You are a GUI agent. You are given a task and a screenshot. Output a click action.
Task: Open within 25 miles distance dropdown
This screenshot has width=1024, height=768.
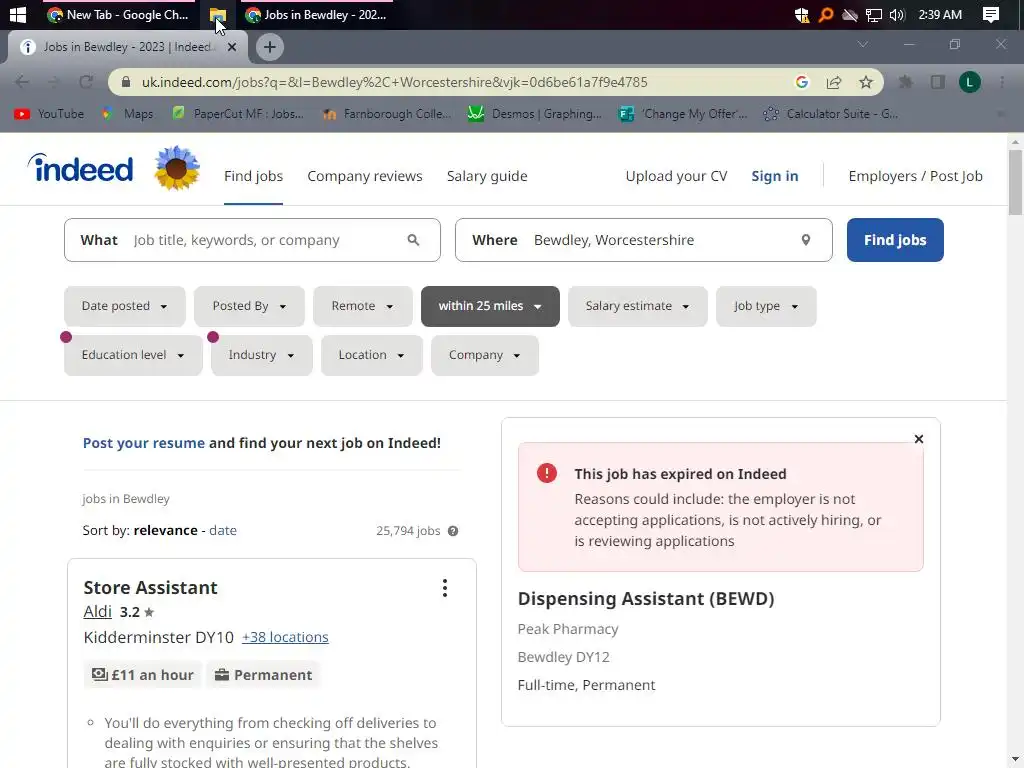pyautogui.click(x=490, y=306)
